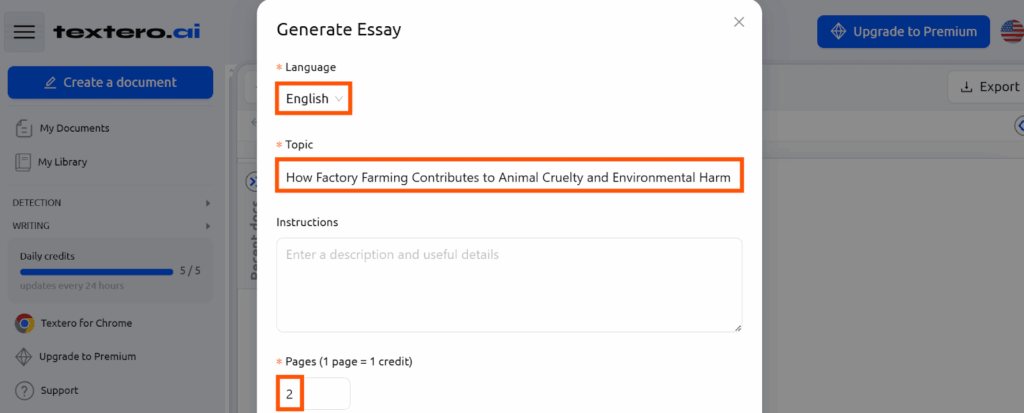The width and height of the screenshot is (1024, 413).
Task: Click Upgrade to Premium top button
Action: coord(903,31)
